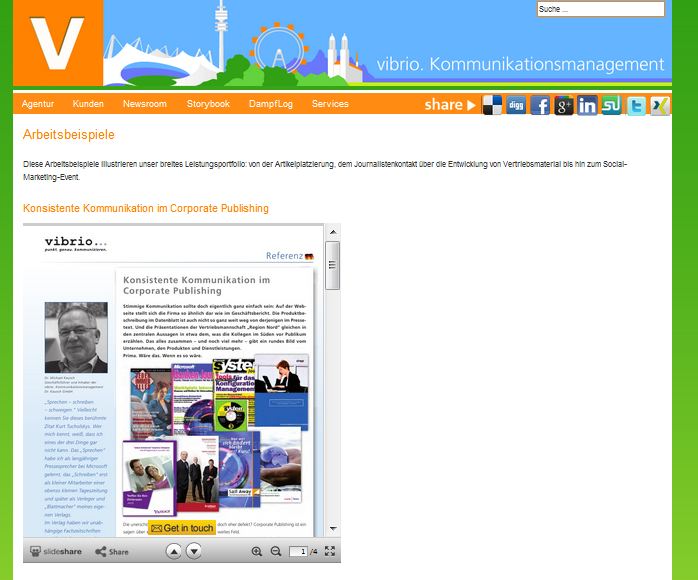Click the magazine covers collage in slide

(216, 435)
